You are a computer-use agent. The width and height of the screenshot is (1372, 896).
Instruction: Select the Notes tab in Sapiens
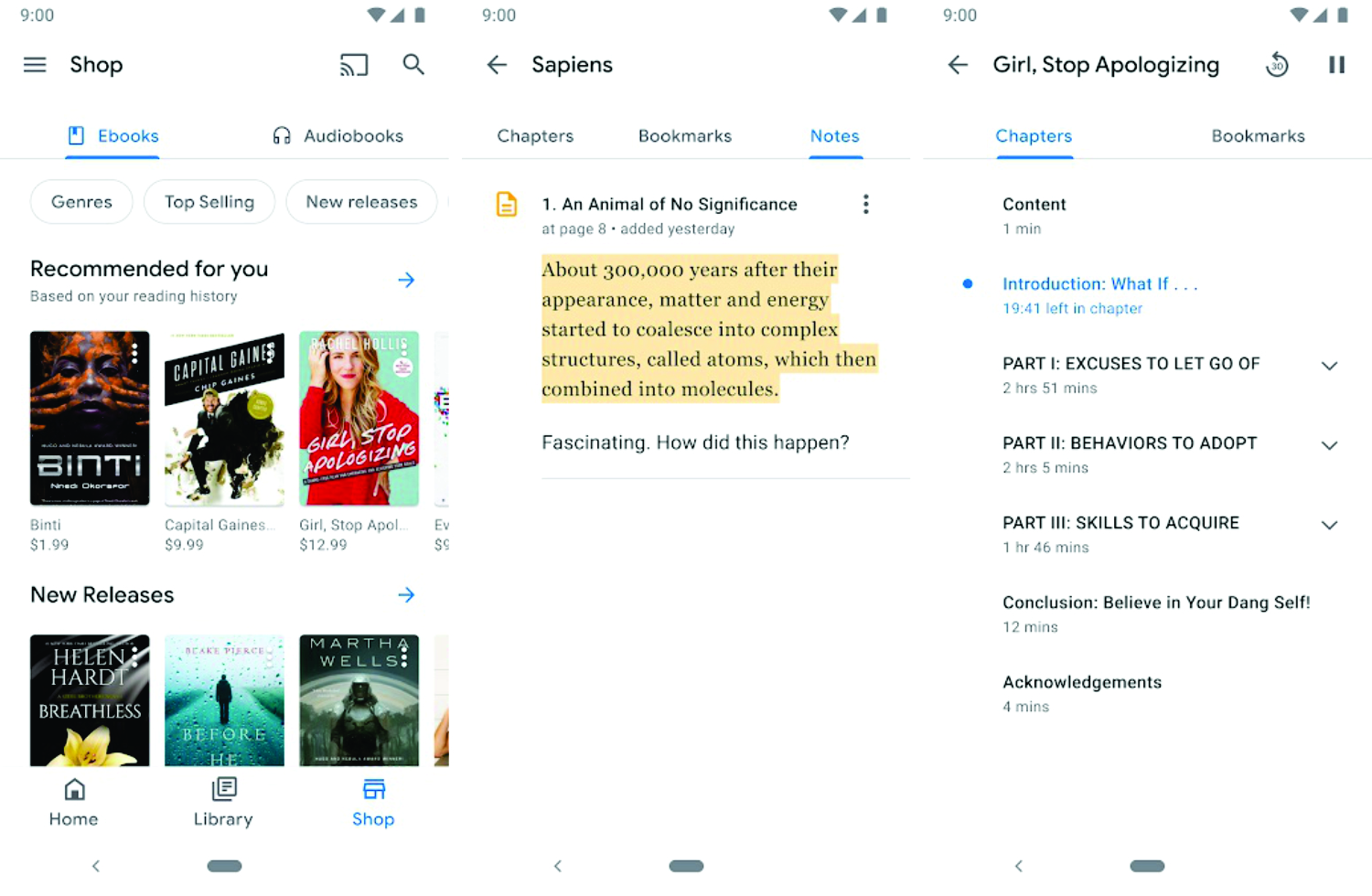[x=835, y=136]
